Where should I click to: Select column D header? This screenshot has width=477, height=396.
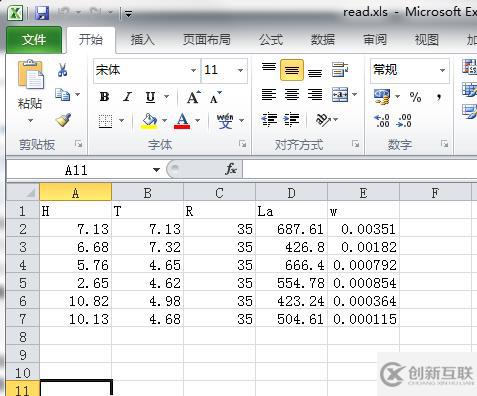pos(291,193)
